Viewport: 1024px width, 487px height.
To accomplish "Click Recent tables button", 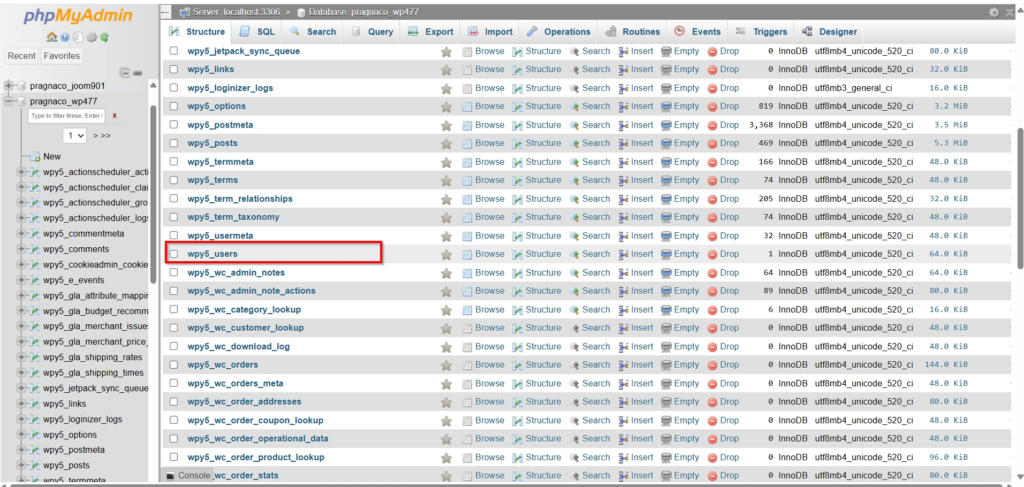I will (22, 56).
